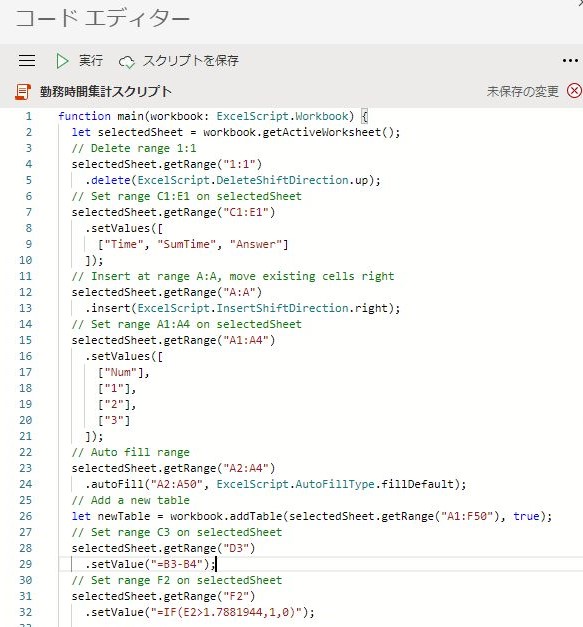Click the string "C1:E1"
583x627 pixels.
(x=246, y=212)
